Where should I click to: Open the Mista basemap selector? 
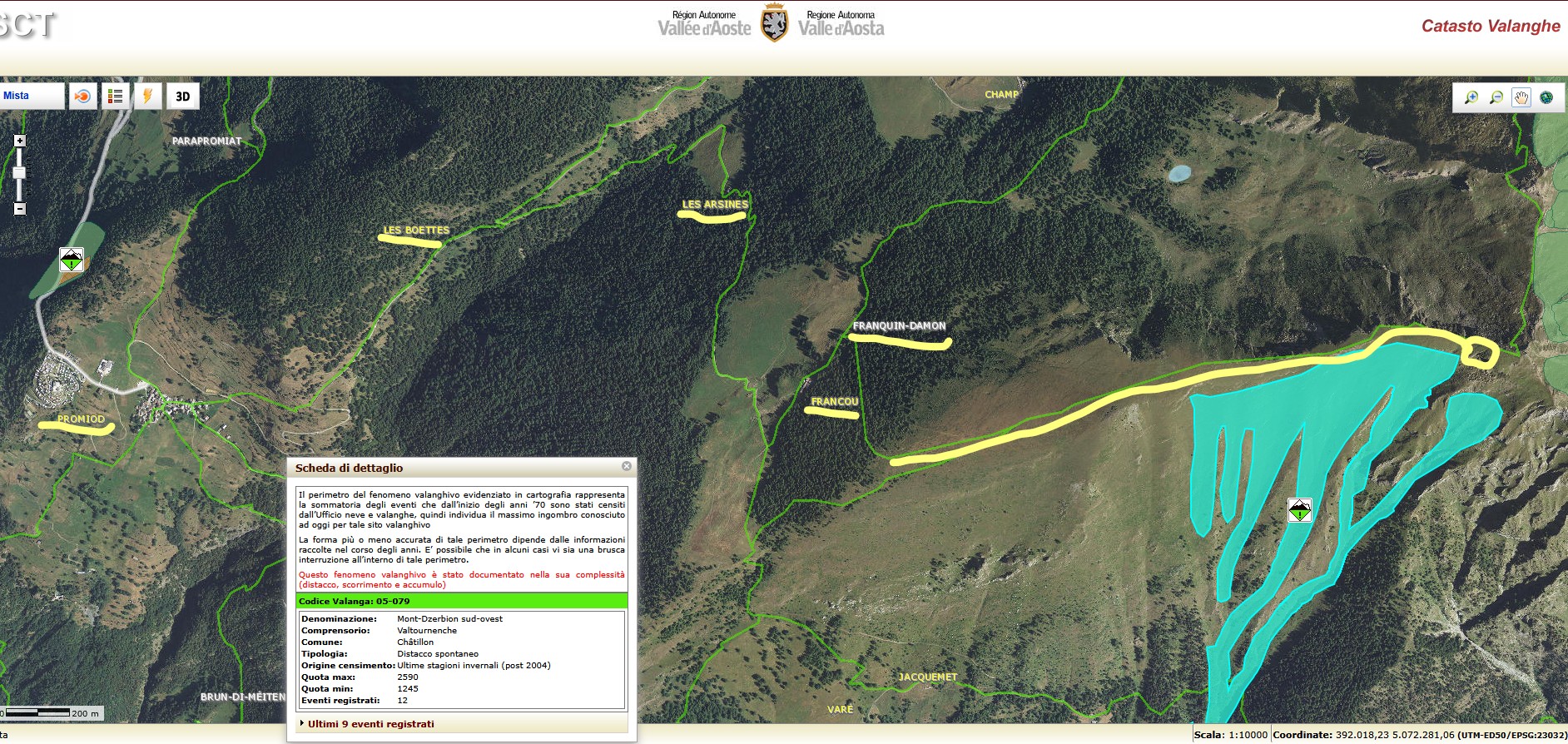32,96
